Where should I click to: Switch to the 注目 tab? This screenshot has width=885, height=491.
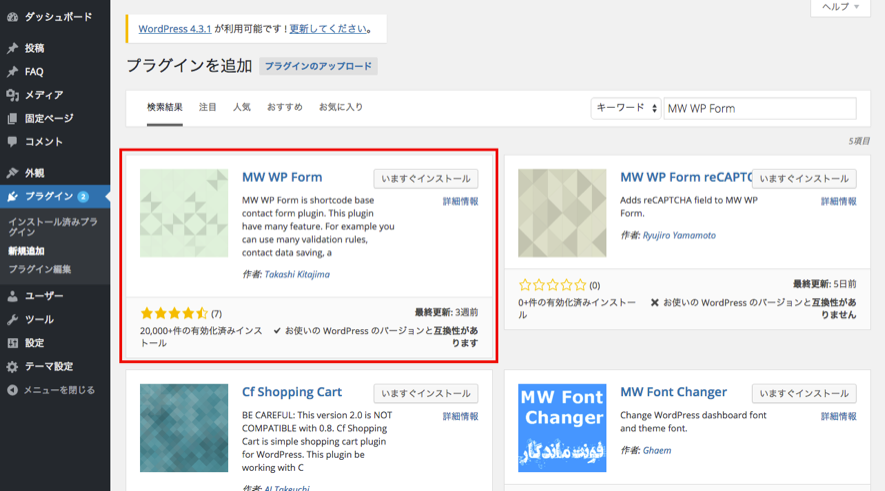pyautogui.click(x=208, y=107)
